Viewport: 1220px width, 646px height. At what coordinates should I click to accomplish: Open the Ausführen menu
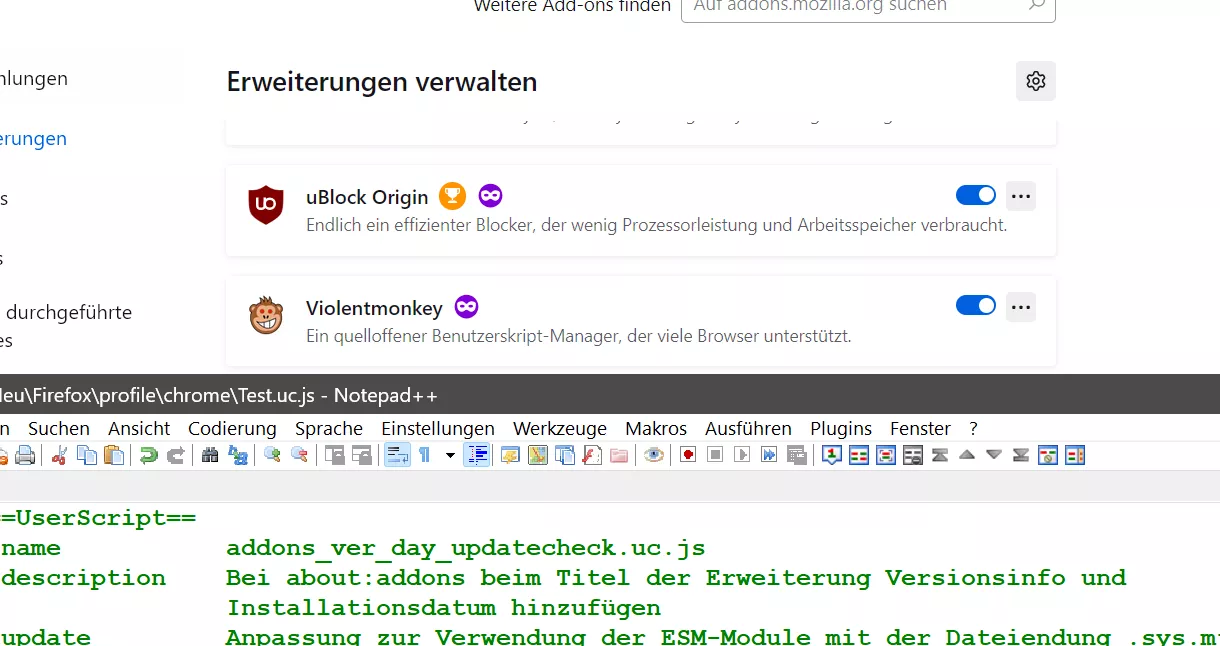click(748, 428)
